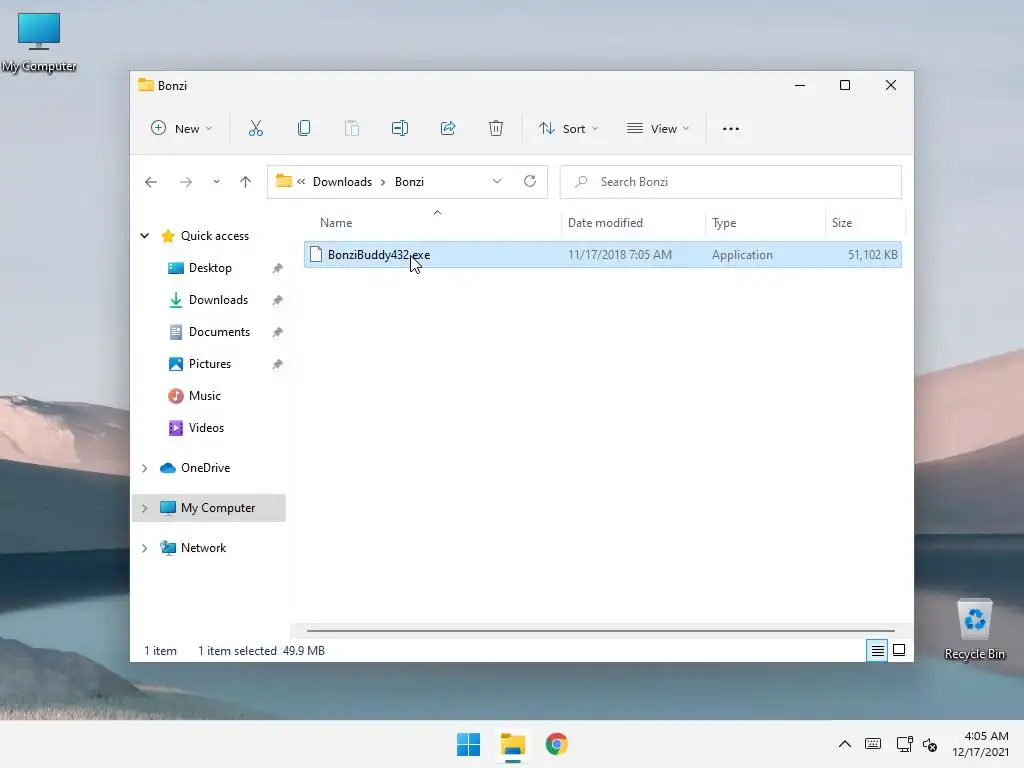Click the pin icon next to Downloads
1024x768 pixels.
coord(278,300)
